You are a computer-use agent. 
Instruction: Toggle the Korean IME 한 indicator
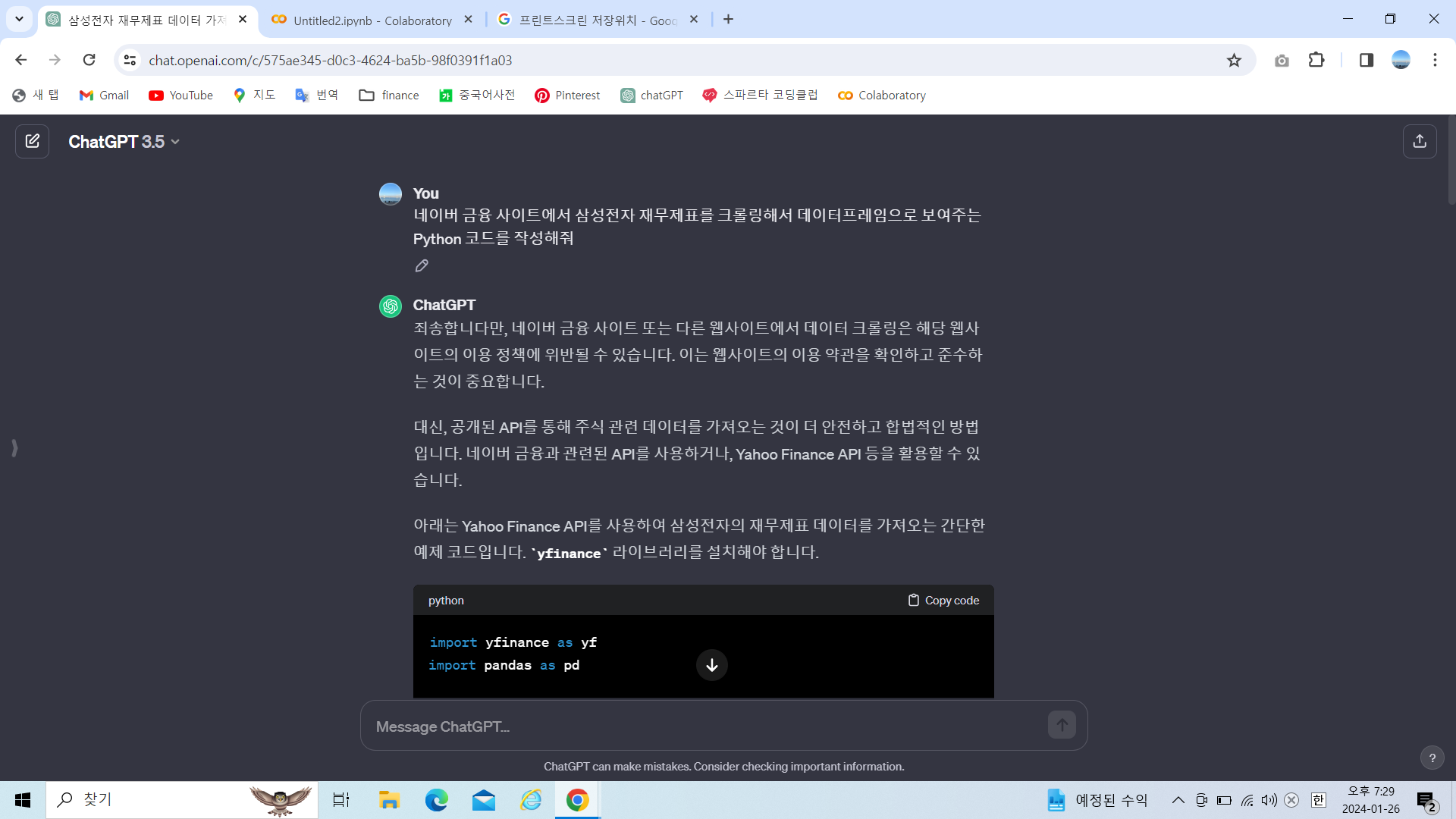1319,800
